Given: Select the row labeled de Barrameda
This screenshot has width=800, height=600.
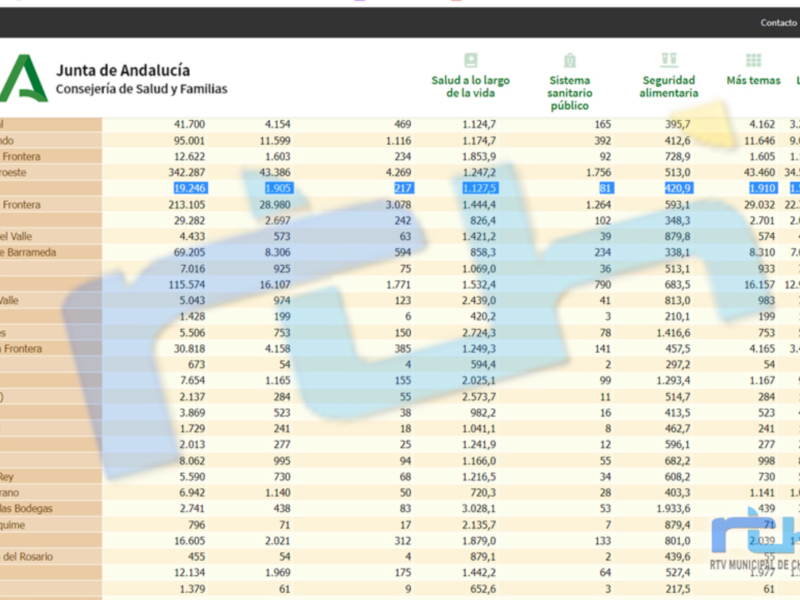Looking at the screenshot, I should coord(50,252).
